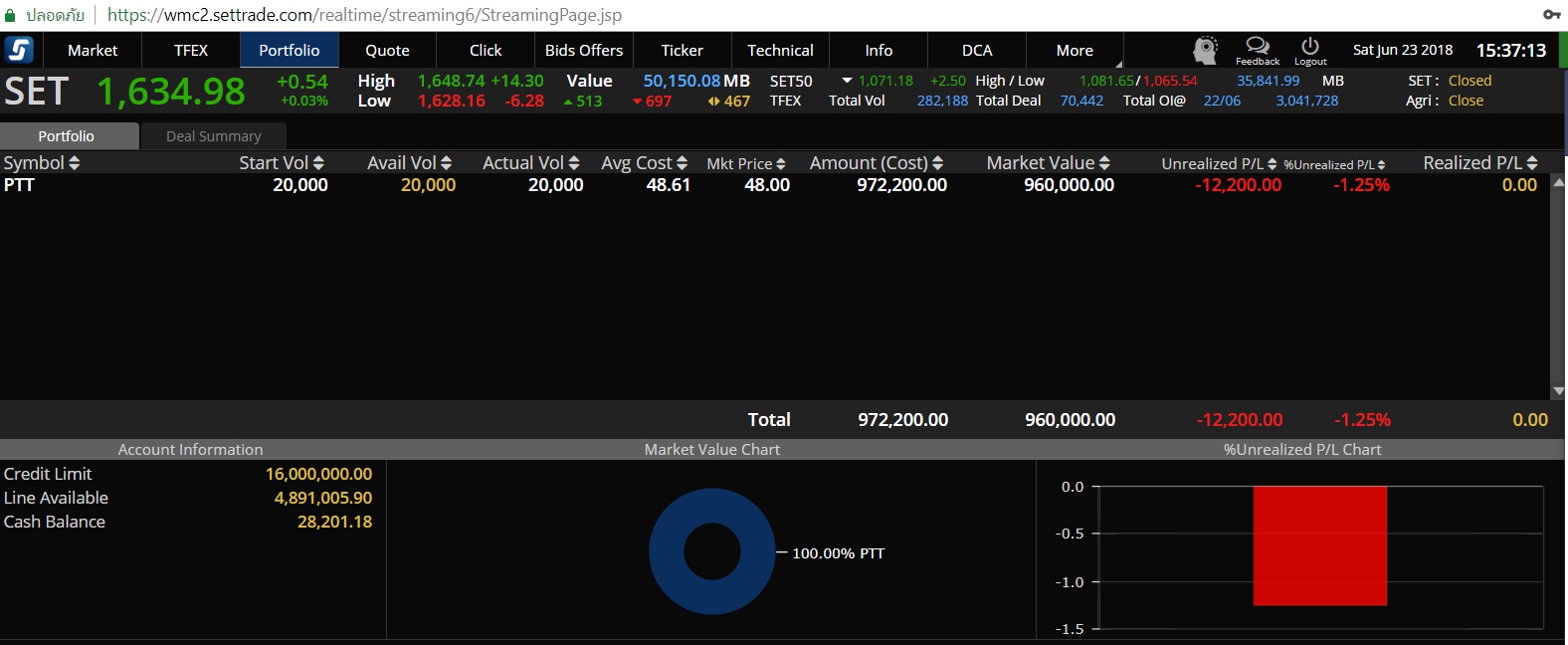The height and width of the screenshot is (645, 1568).
Task: Sort by Market Value column arrows
Action: [1104, 163]
